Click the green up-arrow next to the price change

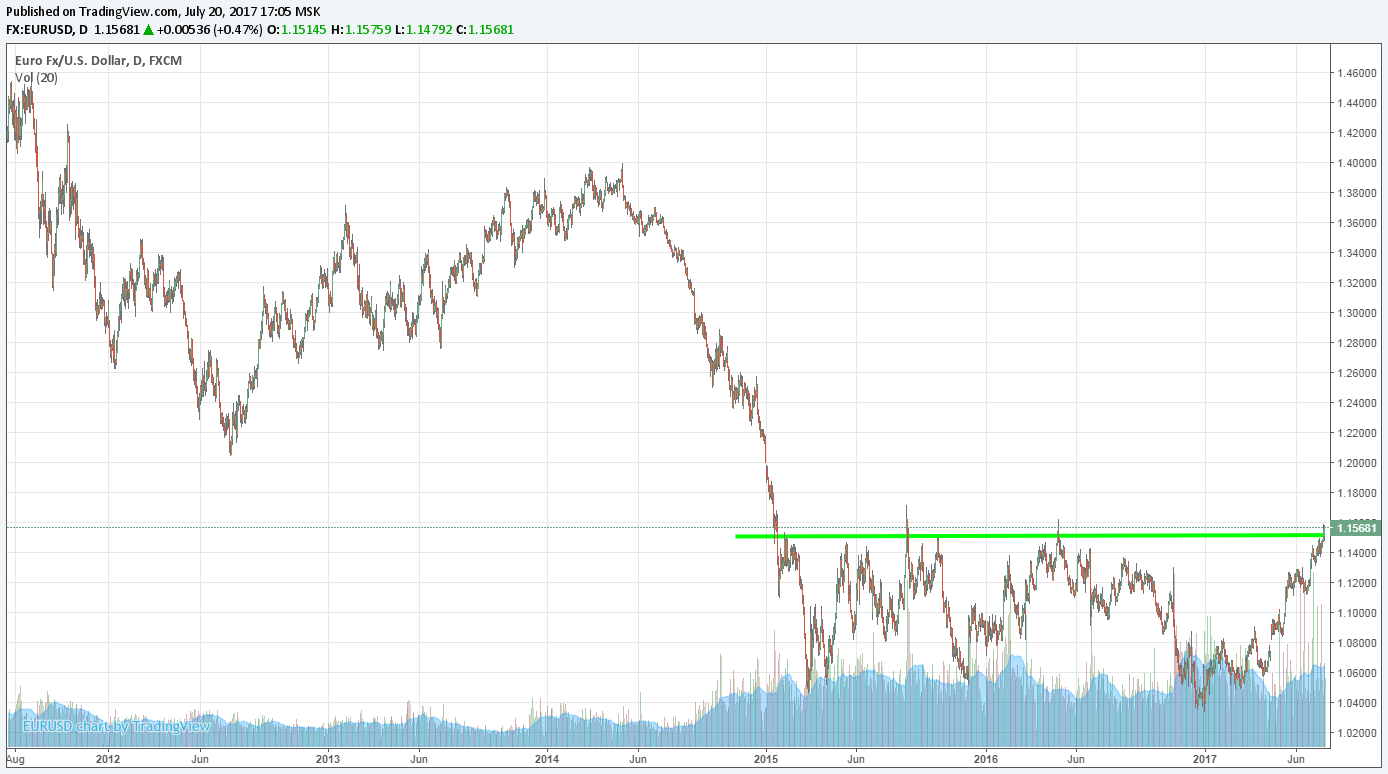tap(147, 30)
